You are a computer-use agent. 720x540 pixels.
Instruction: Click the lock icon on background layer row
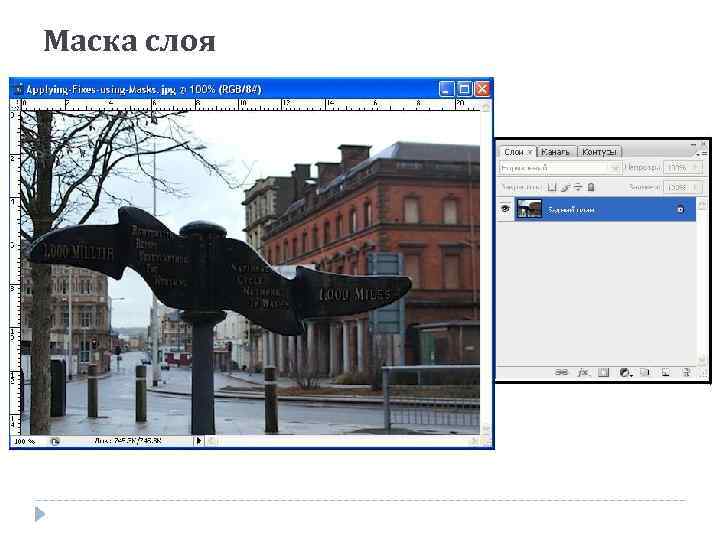680,210
